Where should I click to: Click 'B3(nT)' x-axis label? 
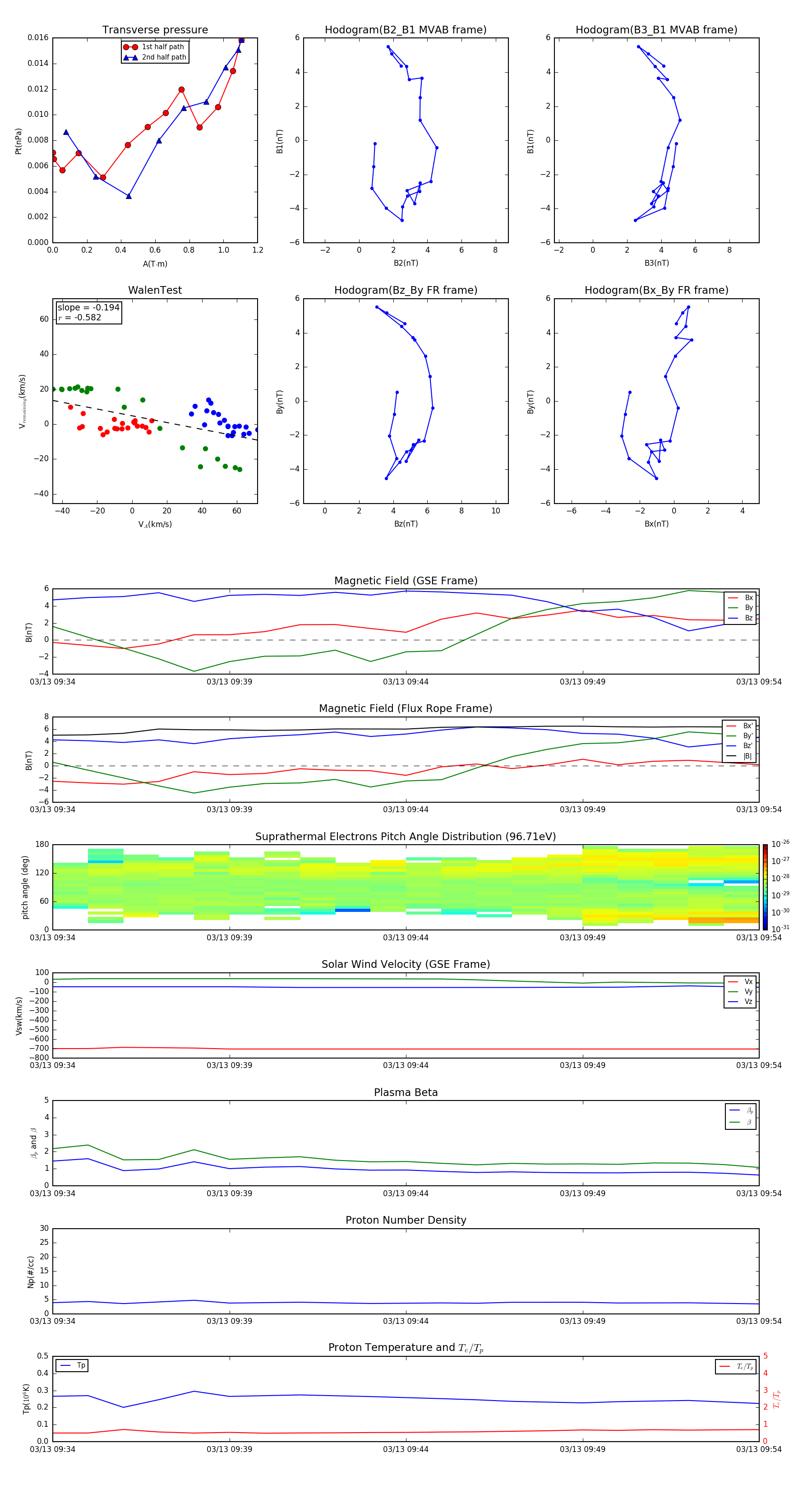[656, 263]
